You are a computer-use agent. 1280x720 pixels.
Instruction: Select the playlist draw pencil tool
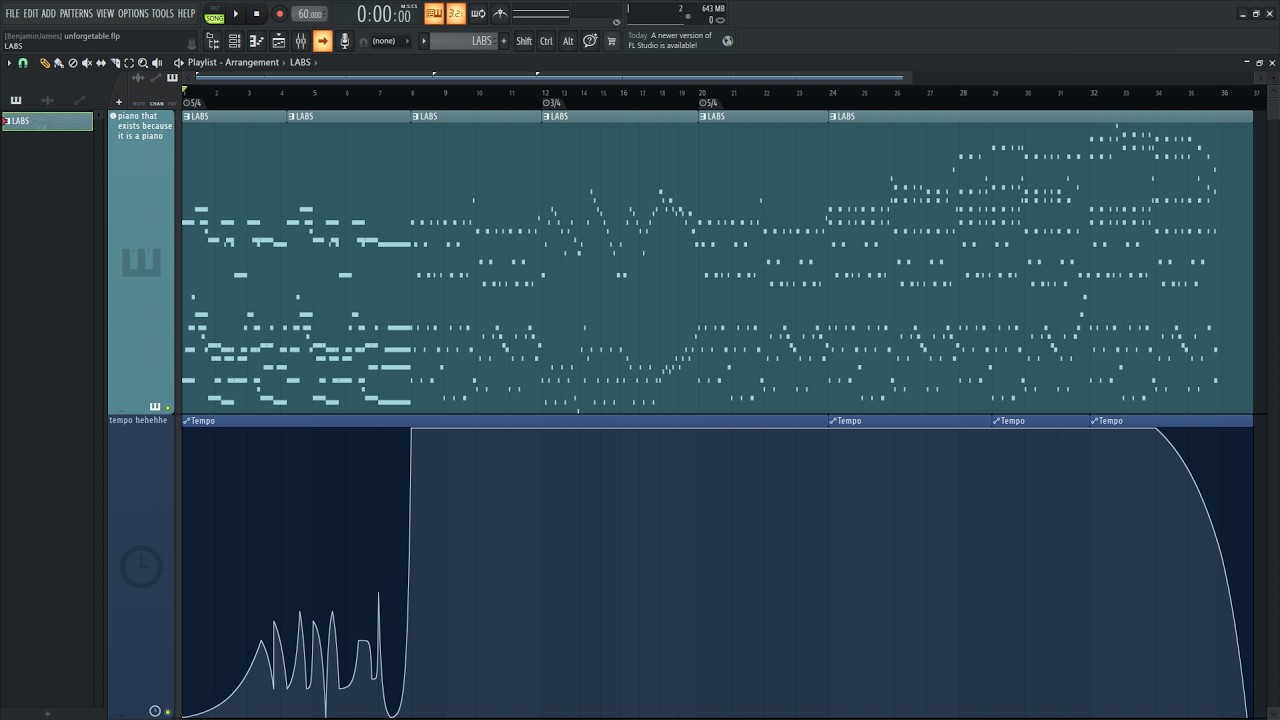(x=44, y=63)
